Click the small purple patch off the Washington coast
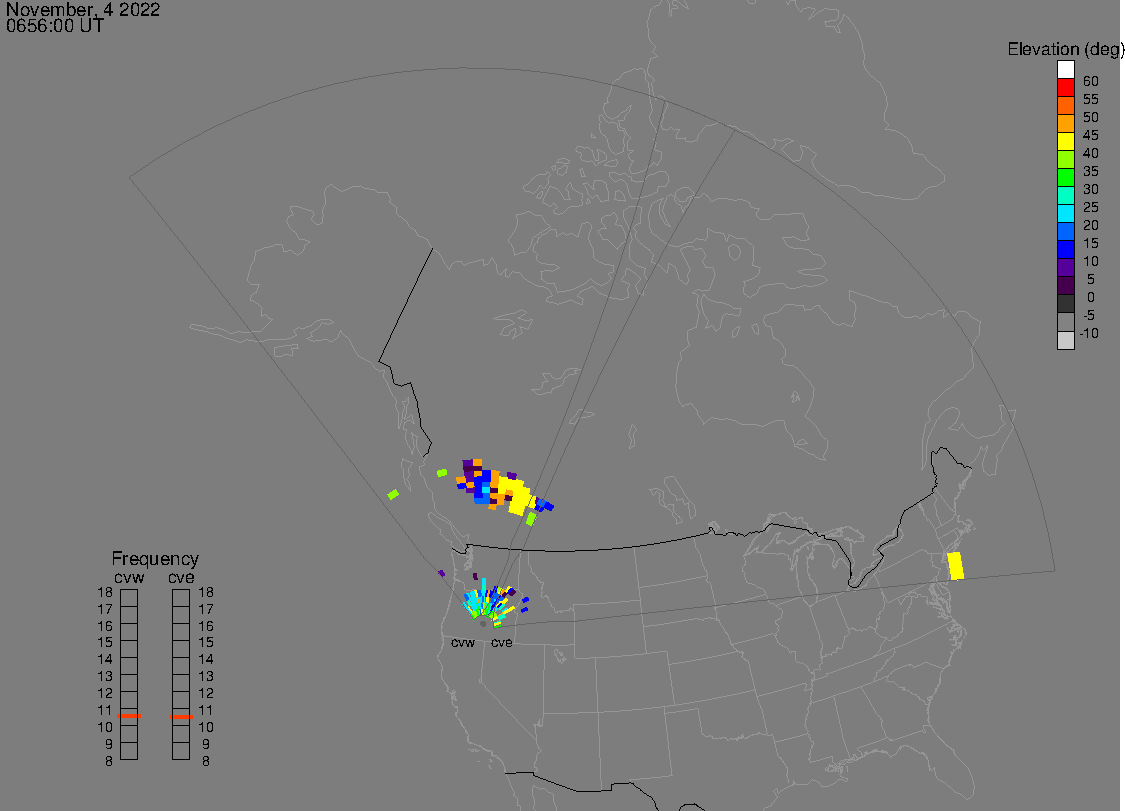This screenshot has width=1125, height=811. [x=441, y=573]
